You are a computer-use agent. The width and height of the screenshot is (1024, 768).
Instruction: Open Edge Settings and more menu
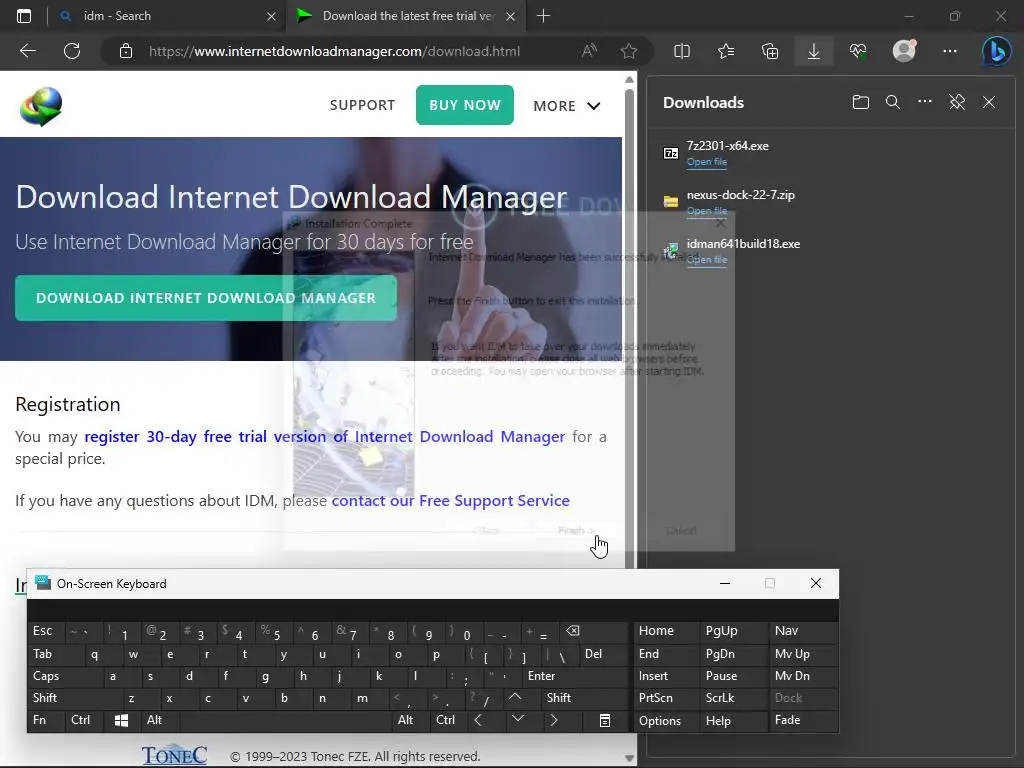(950, 51)
